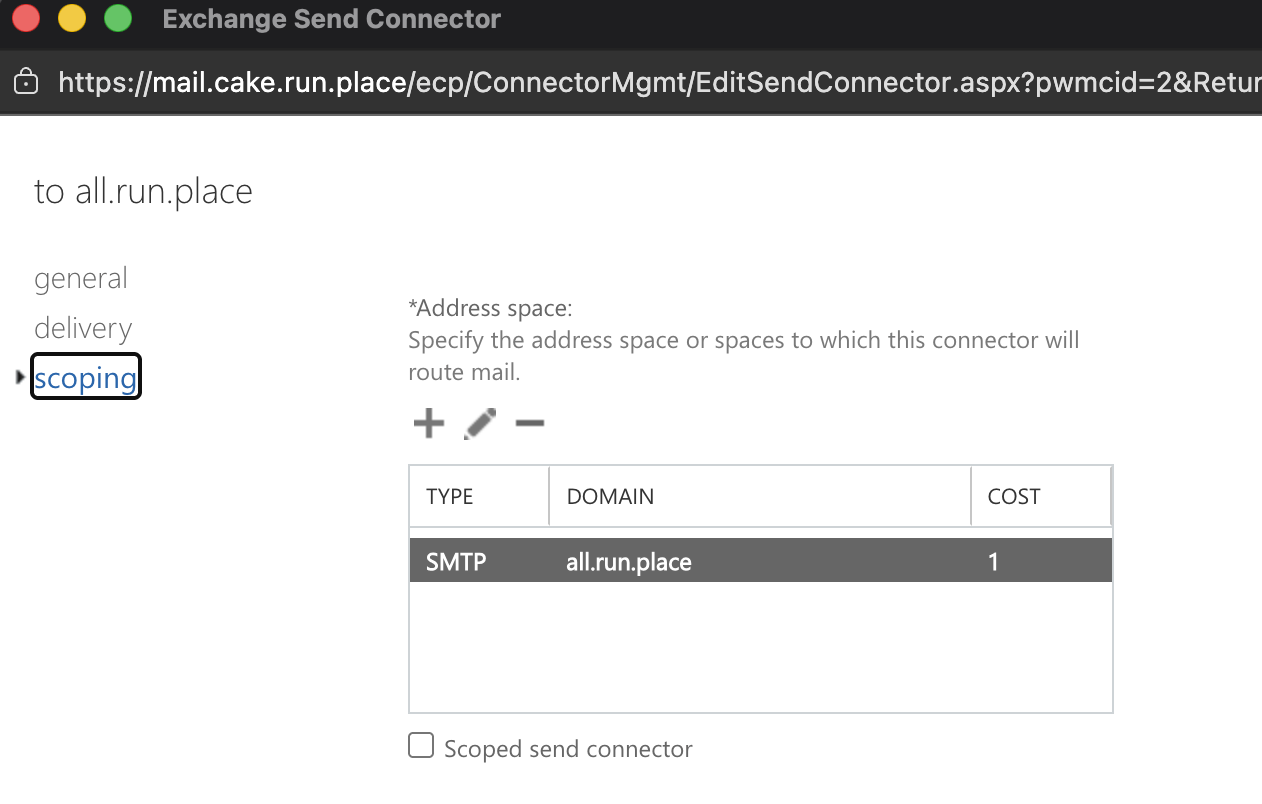
Task: Switch to the delivery tab
Action: [x=83, y=328]
